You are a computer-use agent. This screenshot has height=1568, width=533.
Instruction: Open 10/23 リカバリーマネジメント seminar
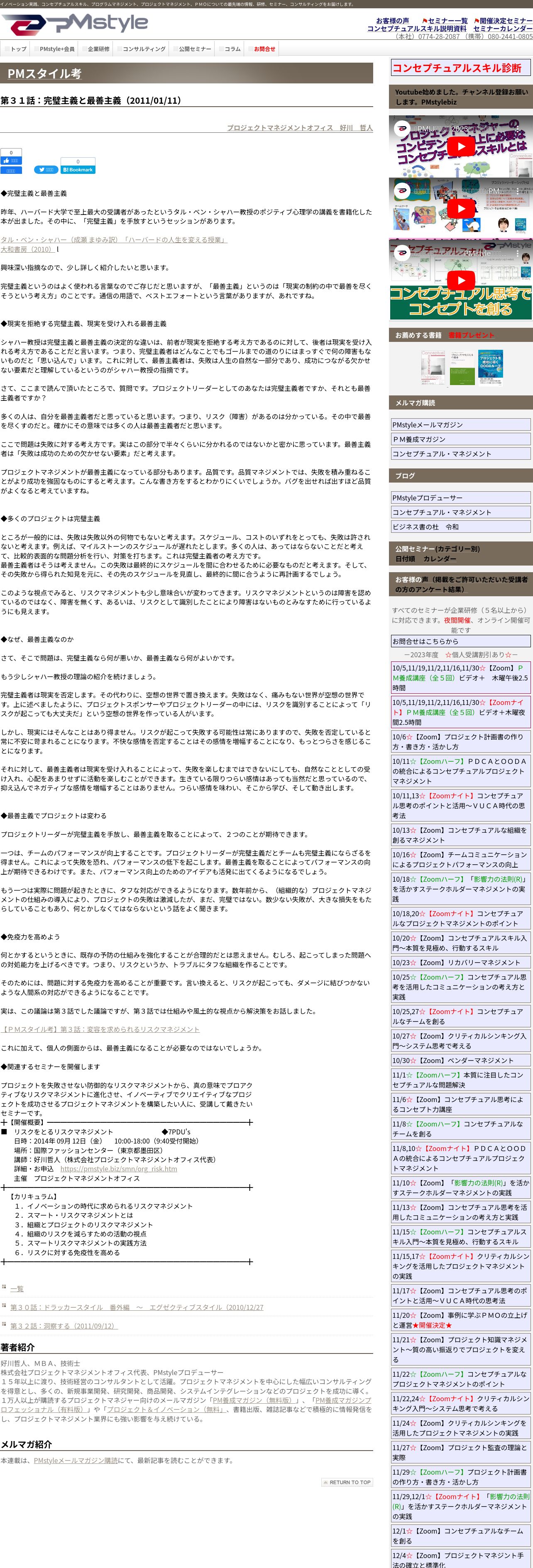point(460,962)
